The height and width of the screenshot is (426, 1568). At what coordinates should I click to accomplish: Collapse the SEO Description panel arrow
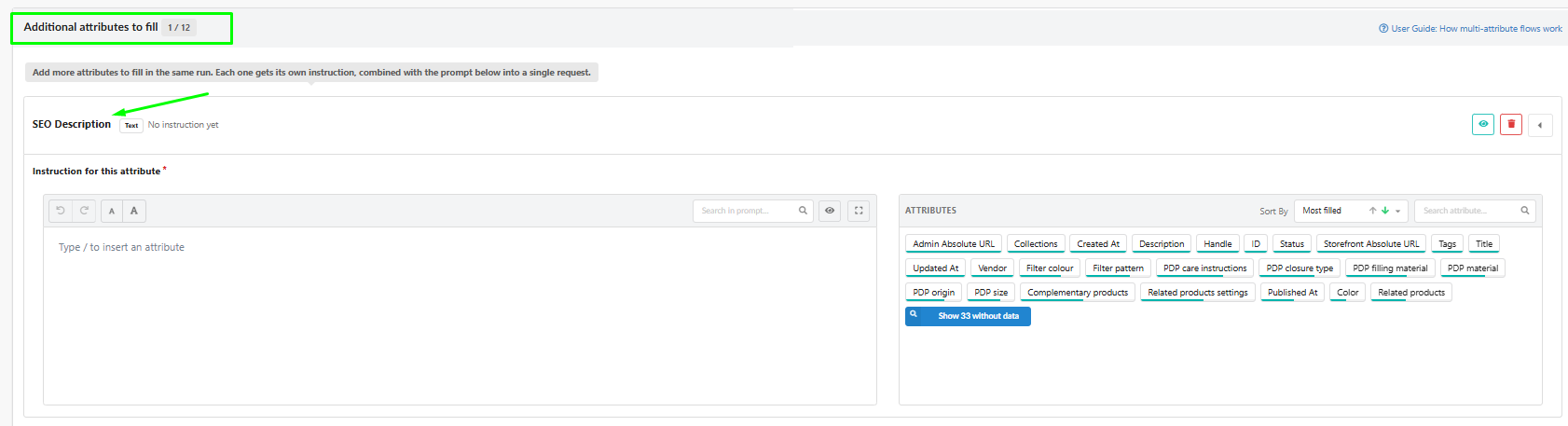[1540, 125]
